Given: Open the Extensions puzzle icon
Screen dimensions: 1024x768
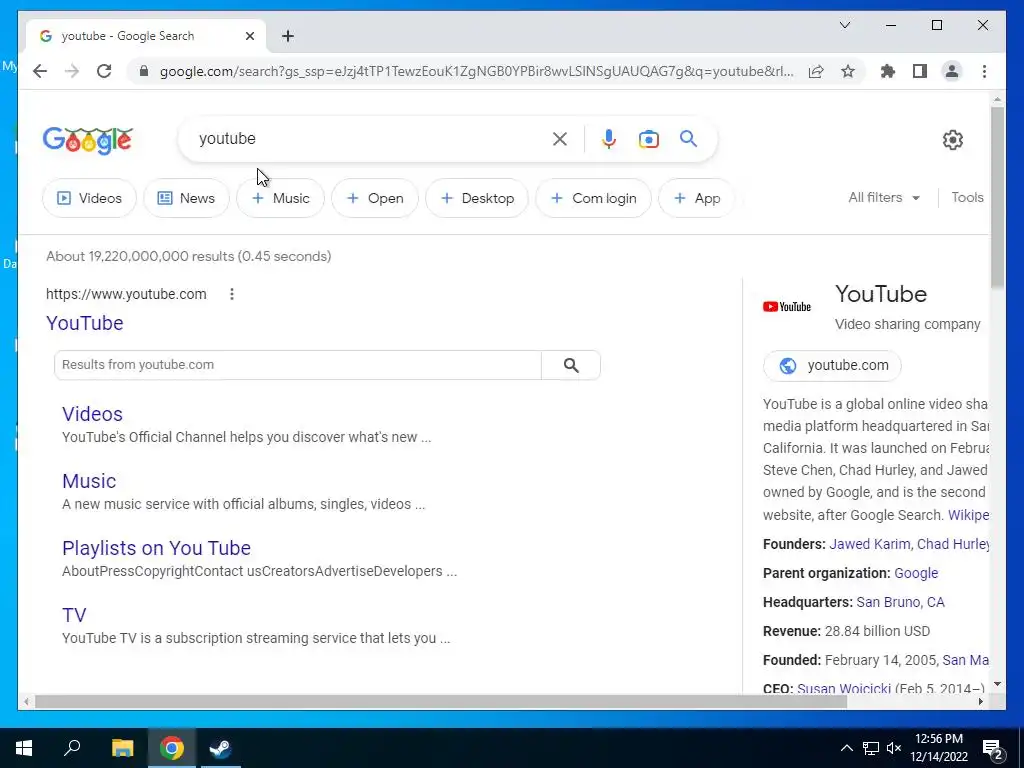Looking at the screenshot, I should coord(888,71).
